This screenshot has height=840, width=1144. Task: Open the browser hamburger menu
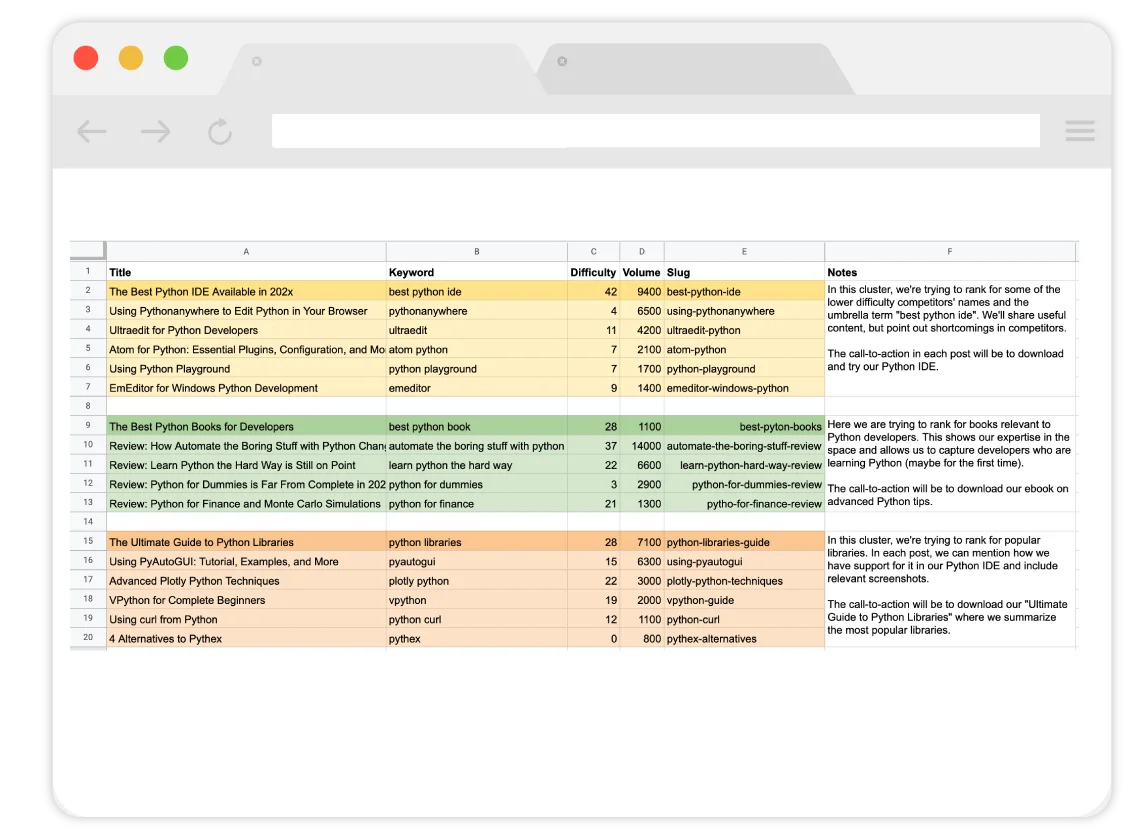1080,131
